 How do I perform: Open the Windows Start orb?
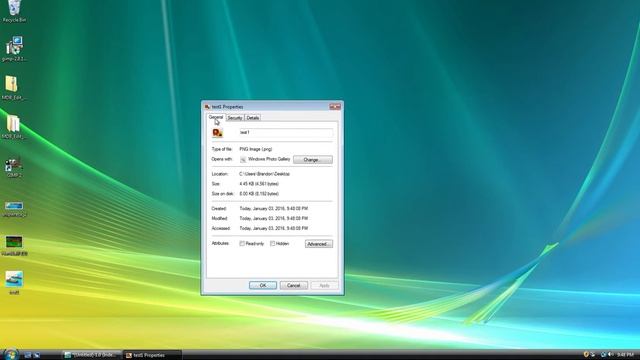[10, 354]
